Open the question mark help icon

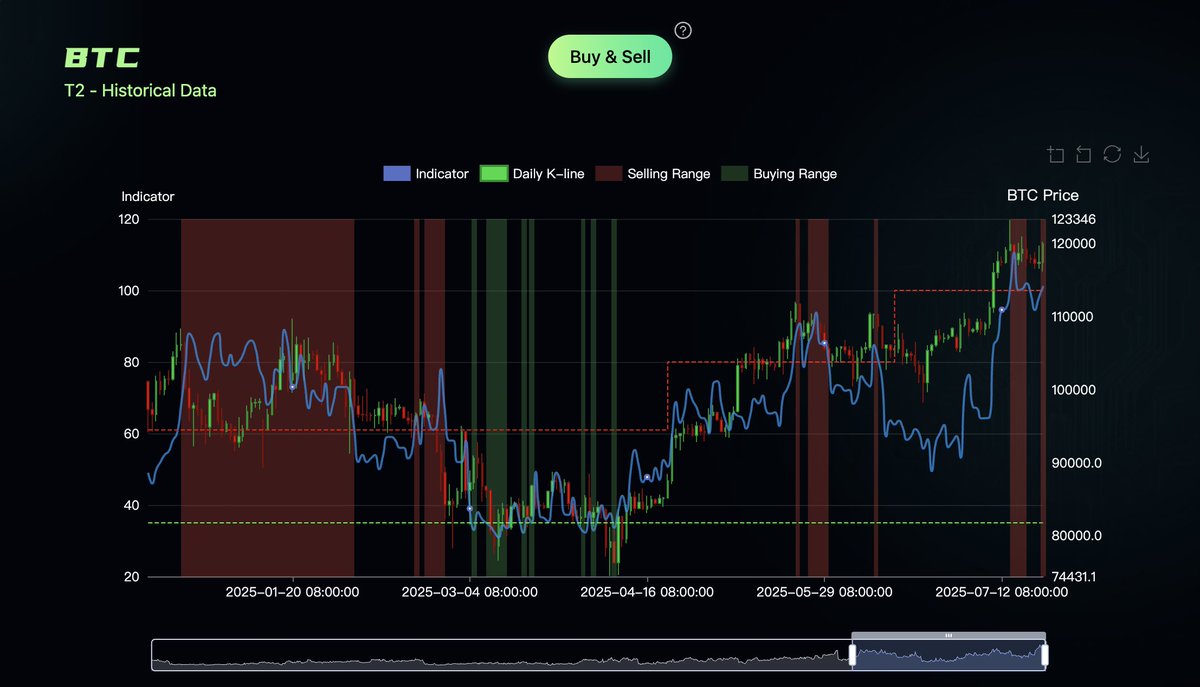[x=683, y=30]
